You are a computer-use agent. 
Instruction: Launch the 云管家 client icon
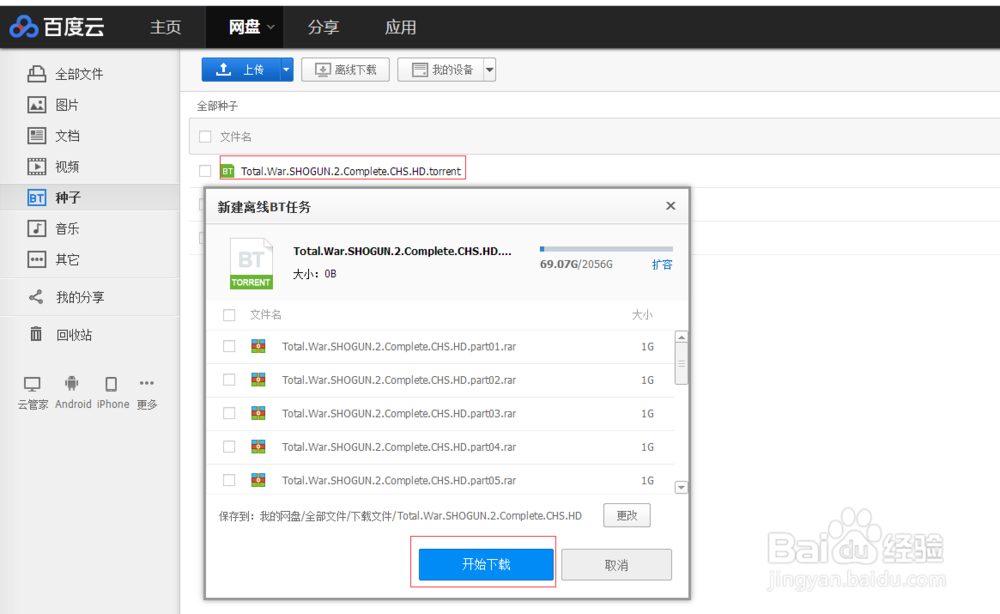(x=31, y=383)
